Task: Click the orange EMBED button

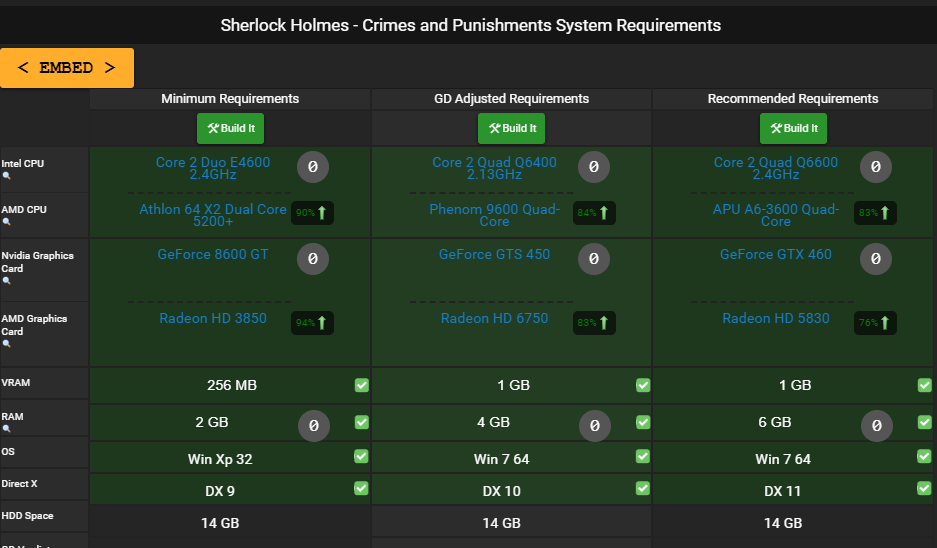Action: click(x=67, y=68)
